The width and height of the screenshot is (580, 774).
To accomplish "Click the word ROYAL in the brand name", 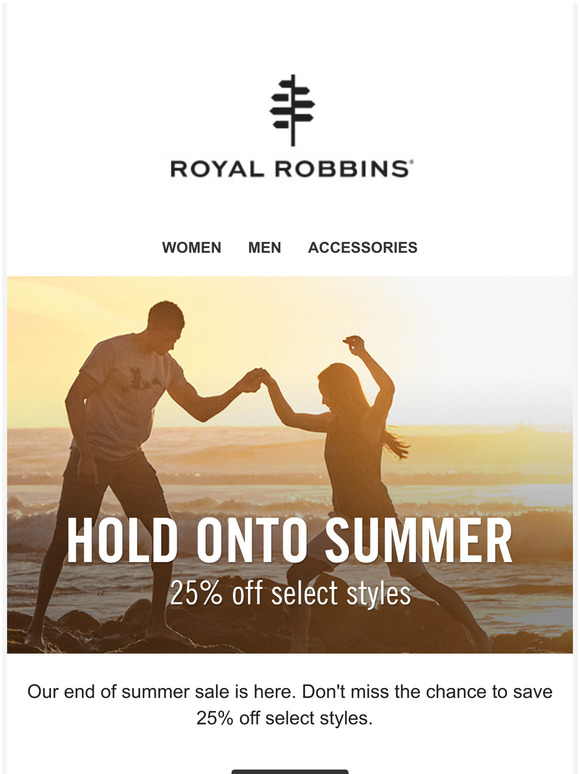I will pyautogui.click(x=217, y=169).
